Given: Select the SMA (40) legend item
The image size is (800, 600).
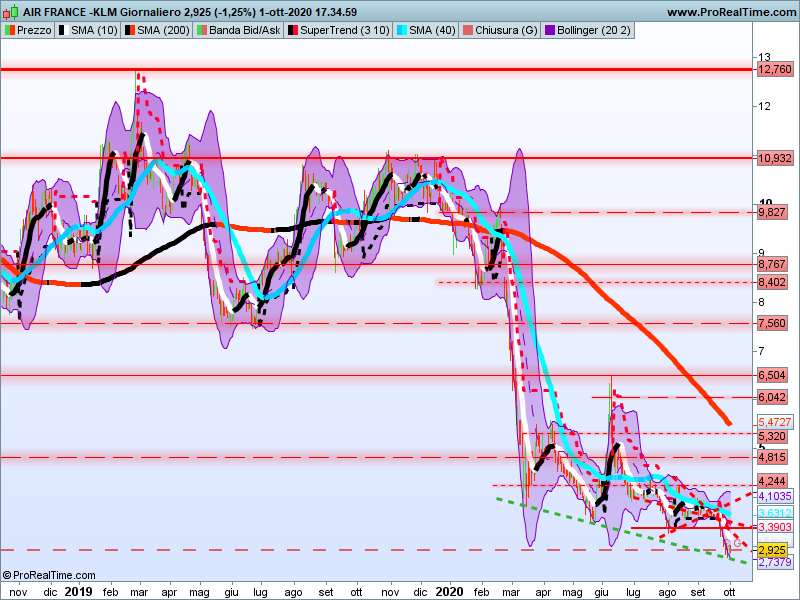Looking at the screenshot, I should (426, 30).
